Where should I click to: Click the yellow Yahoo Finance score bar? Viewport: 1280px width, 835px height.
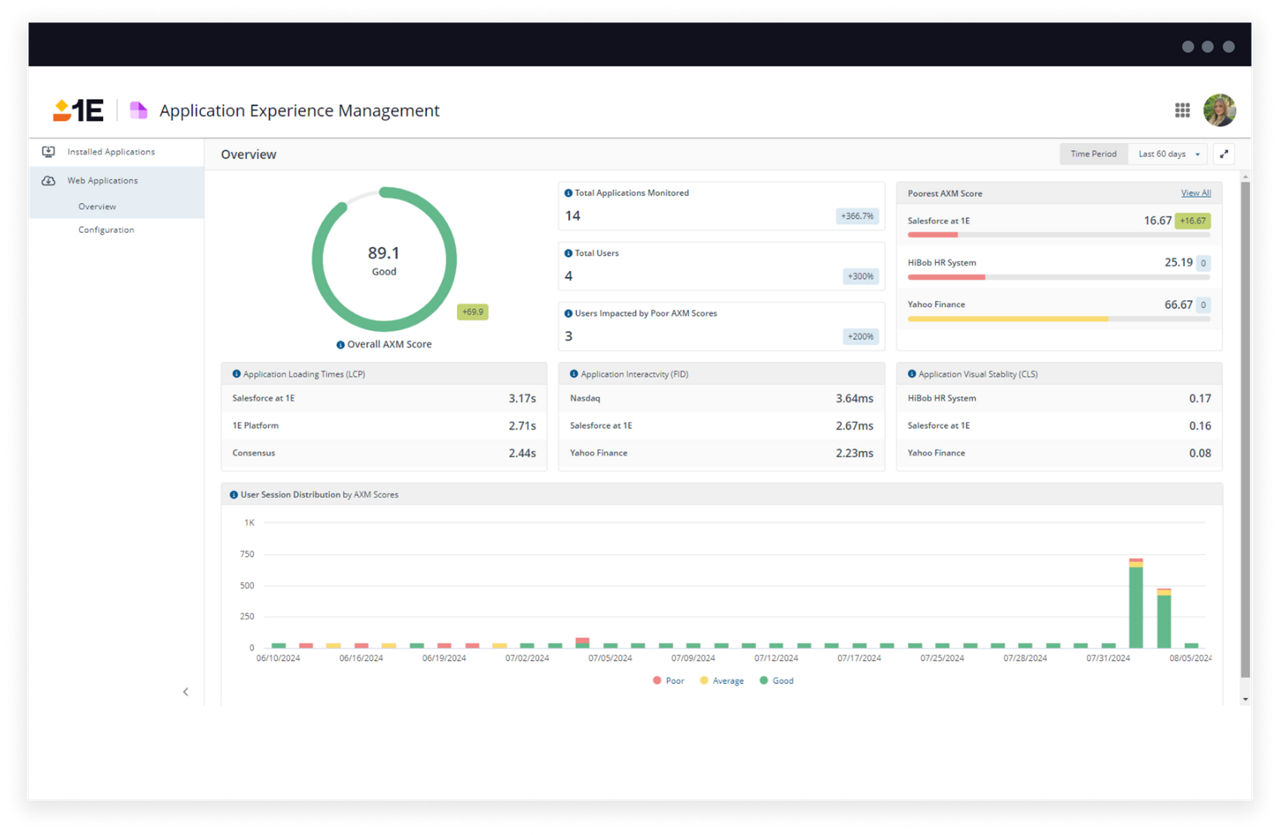tap(1008, 319)
